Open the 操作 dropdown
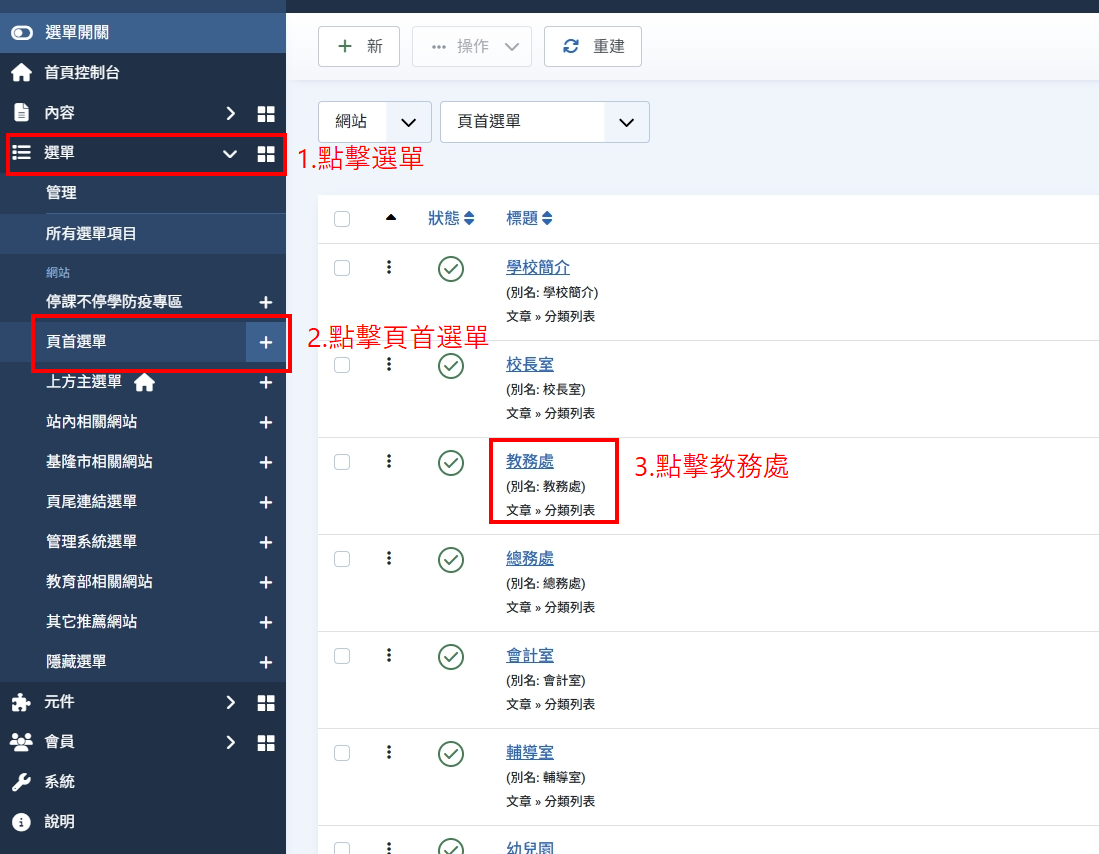The height and width of the screenshot is (854, 1099). pos(472,46)
